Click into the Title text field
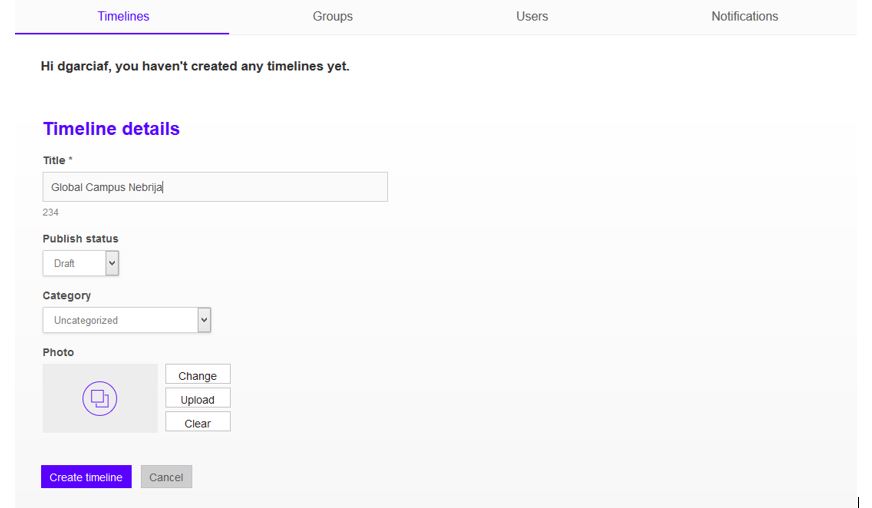This screenshot has width=872, height=508. coord(215,187)
